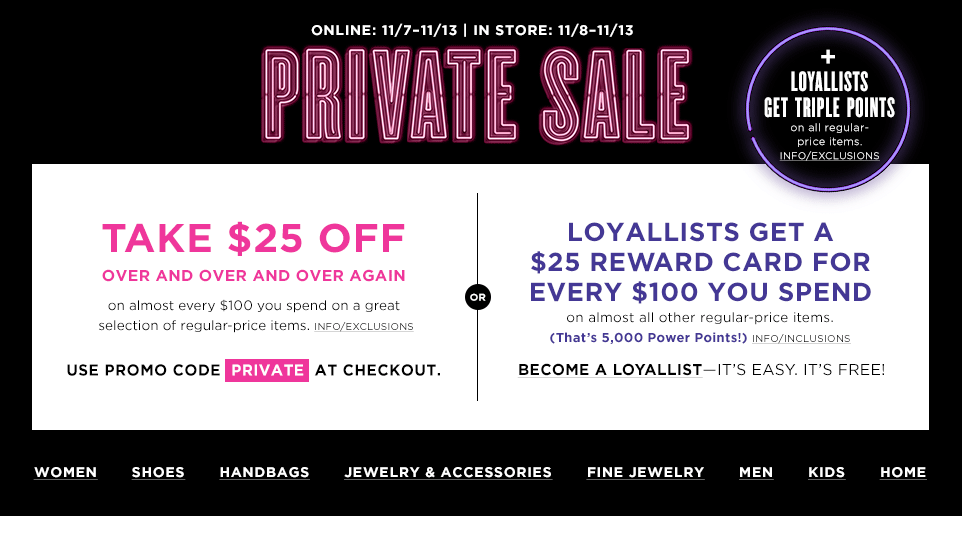This screenshot has width=962, height=555.
Task: Open the Women category
Action: [x=65, y=472]
